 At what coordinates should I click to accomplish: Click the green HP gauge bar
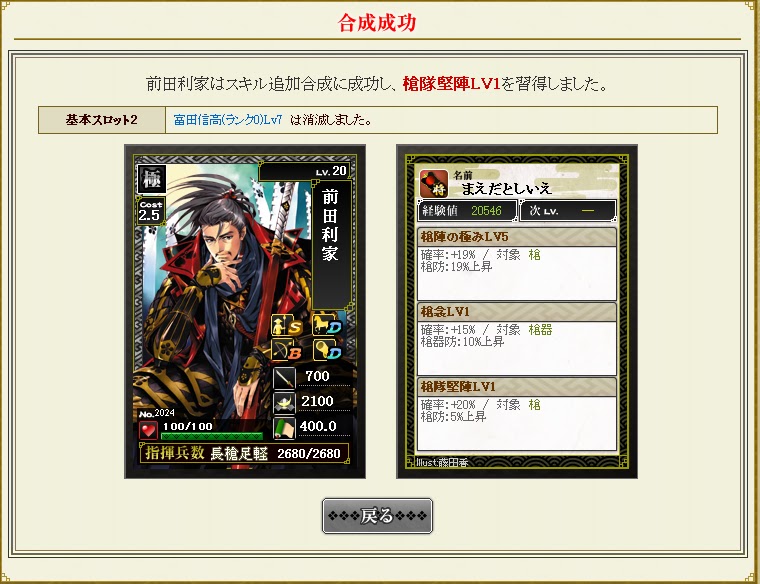click(212, 436)
